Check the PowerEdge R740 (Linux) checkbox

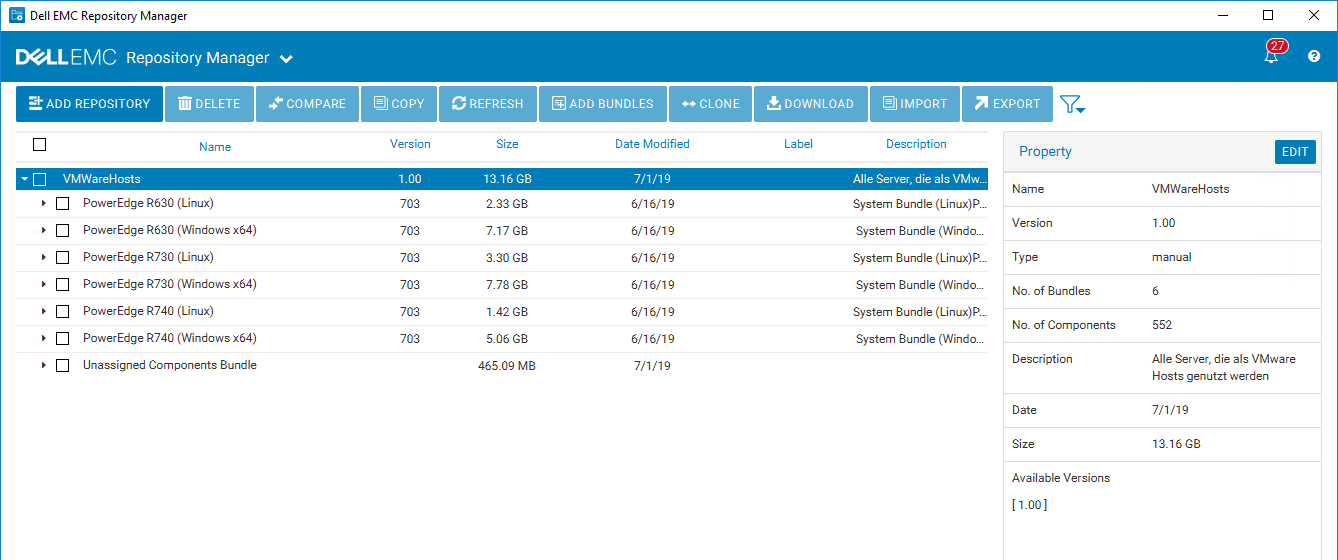[x=62, y=312]
